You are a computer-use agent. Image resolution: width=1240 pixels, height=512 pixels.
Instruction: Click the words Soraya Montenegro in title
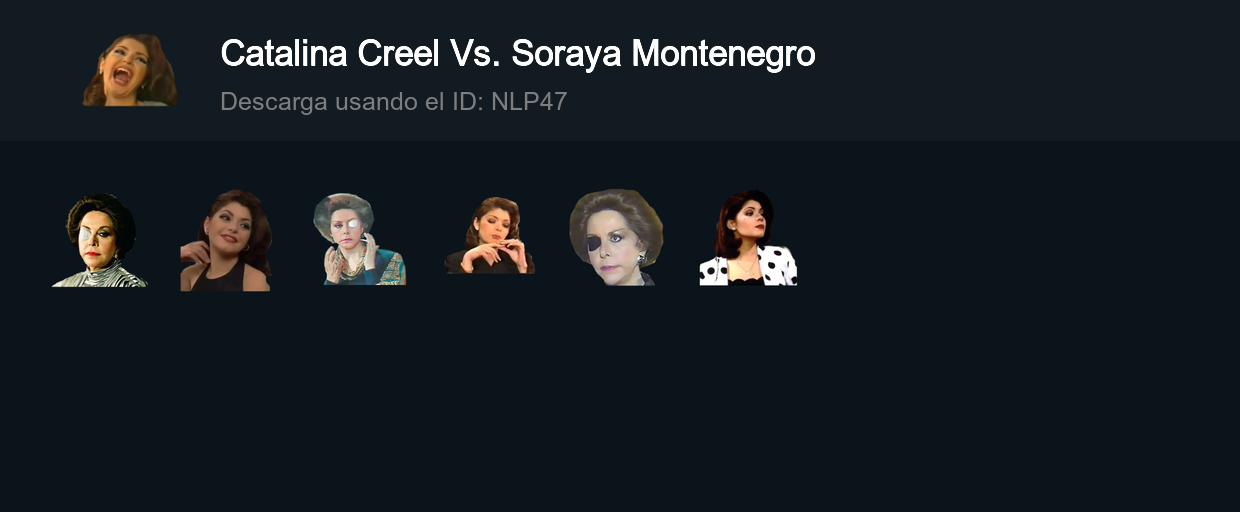point(663,53)
